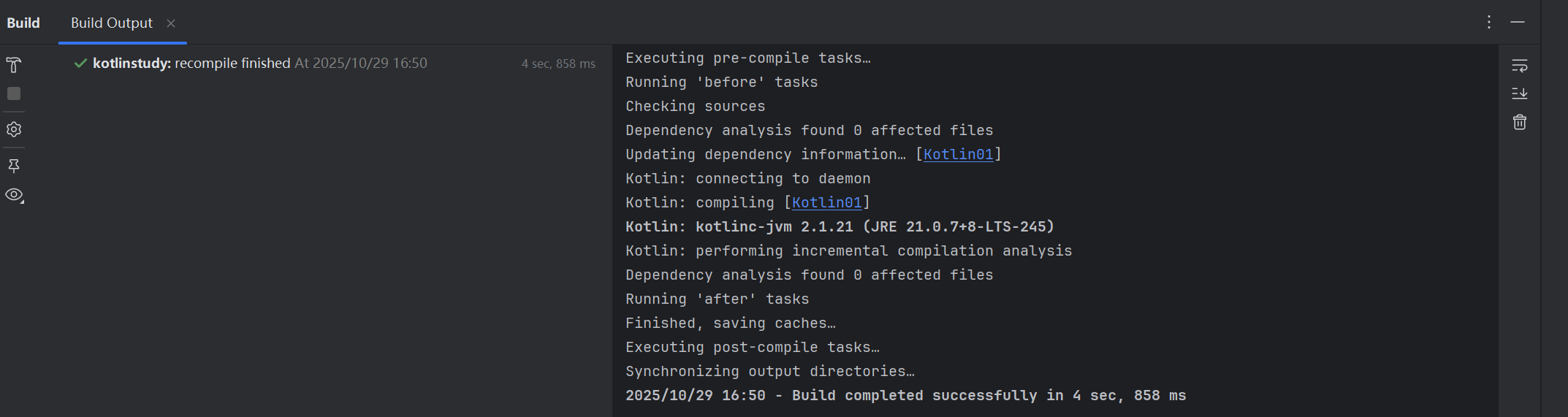The width and height of the screenshot is (1568, 417).
Task: Toggle scroll to end of output
Action: 1519,93
